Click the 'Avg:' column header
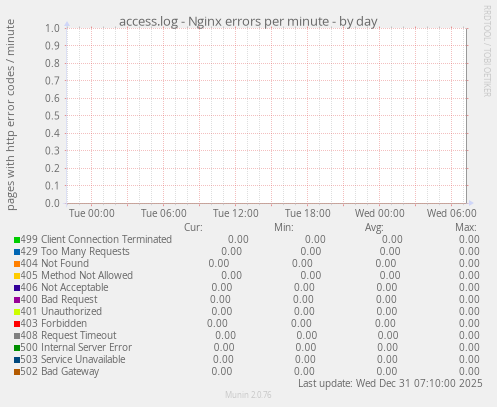Viewport: 497px width, 407px height. click(x=374, y=228)
